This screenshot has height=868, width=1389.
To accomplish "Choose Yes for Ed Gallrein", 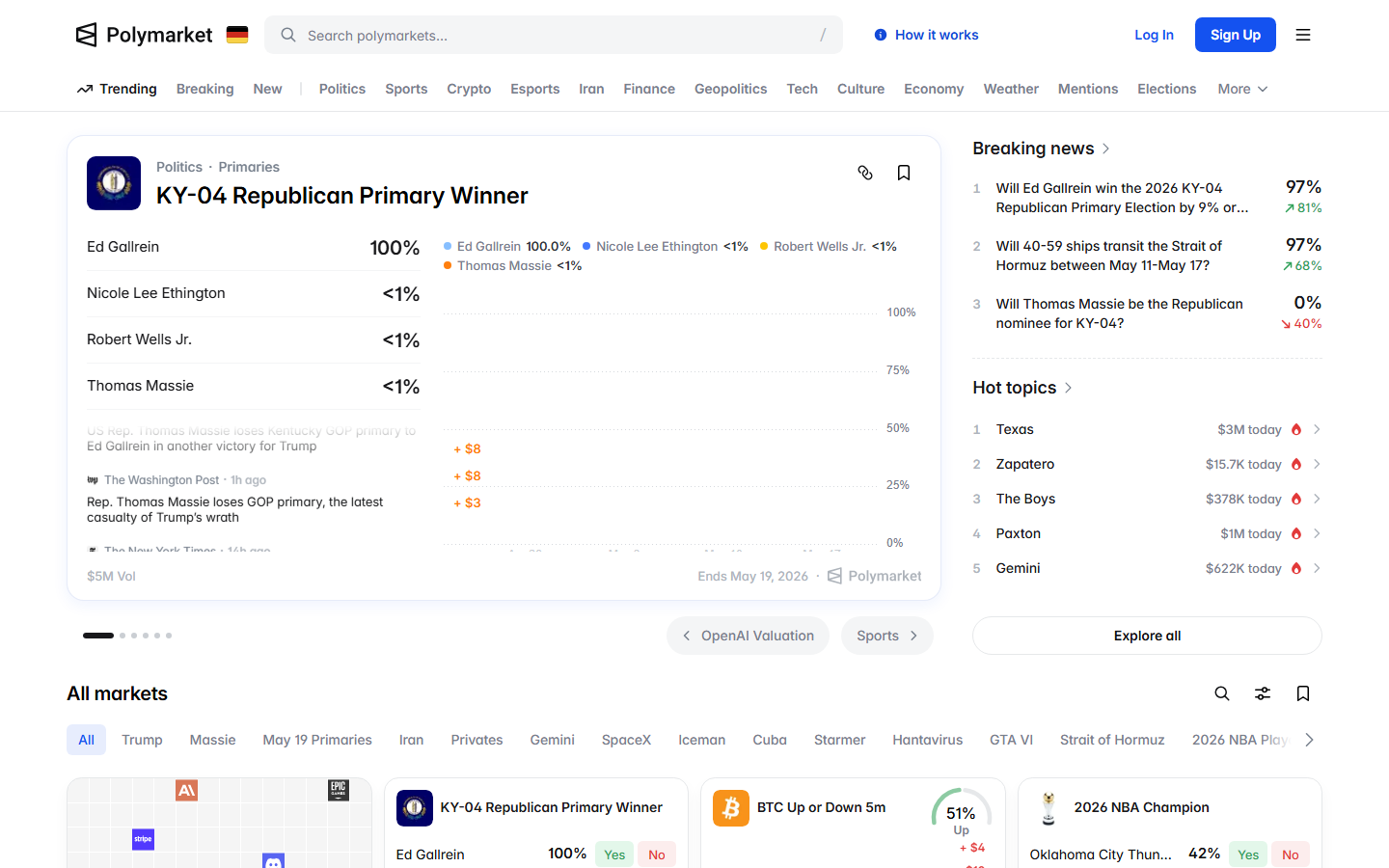I will coord(614,854).
